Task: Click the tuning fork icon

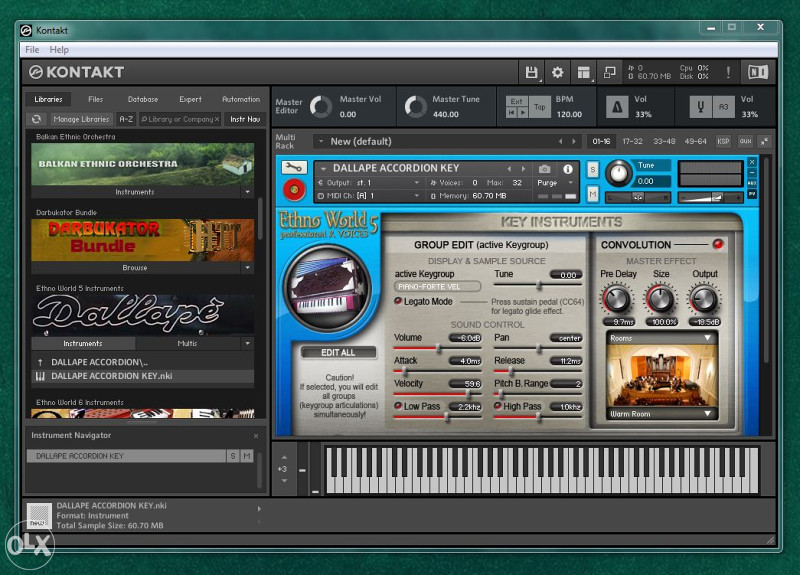Action: pyautogui.click(x=701, y=107)
